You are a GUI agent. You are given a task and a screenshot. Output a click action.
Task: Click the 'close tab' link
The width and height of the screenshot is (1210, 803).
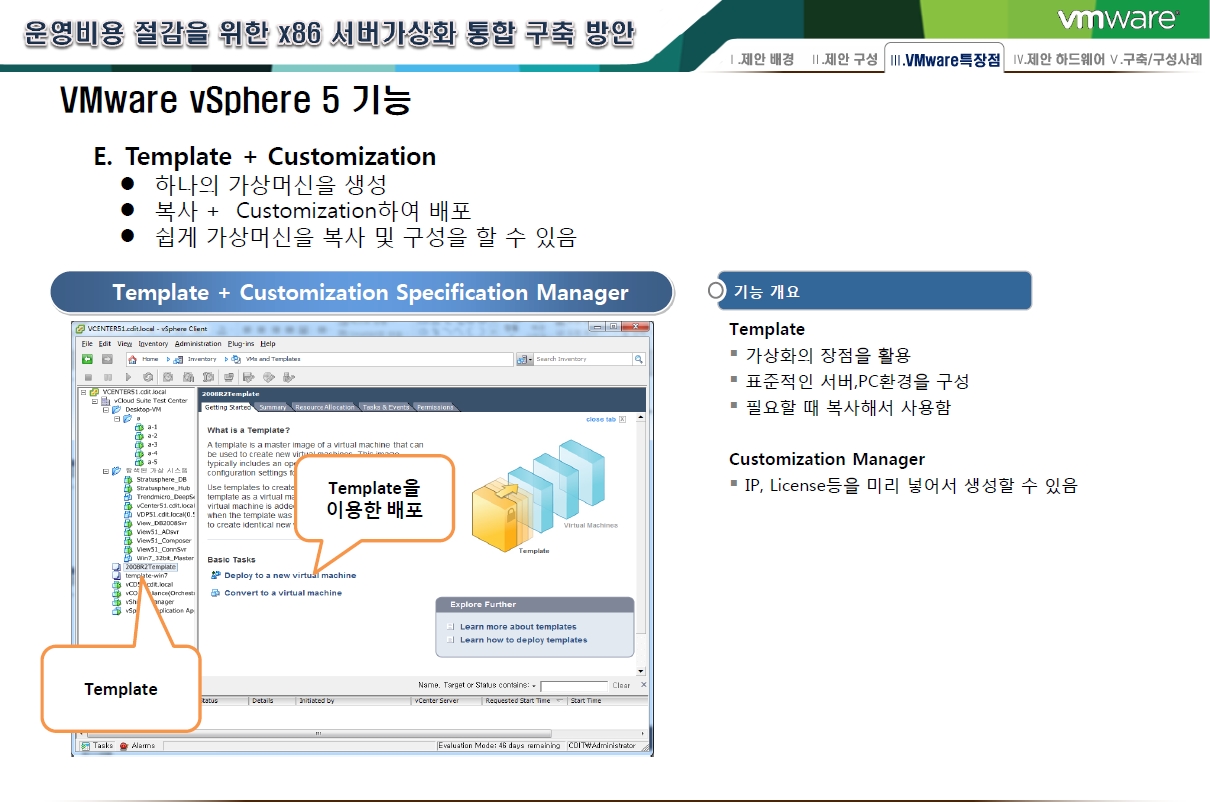click(x=601, y=419)
